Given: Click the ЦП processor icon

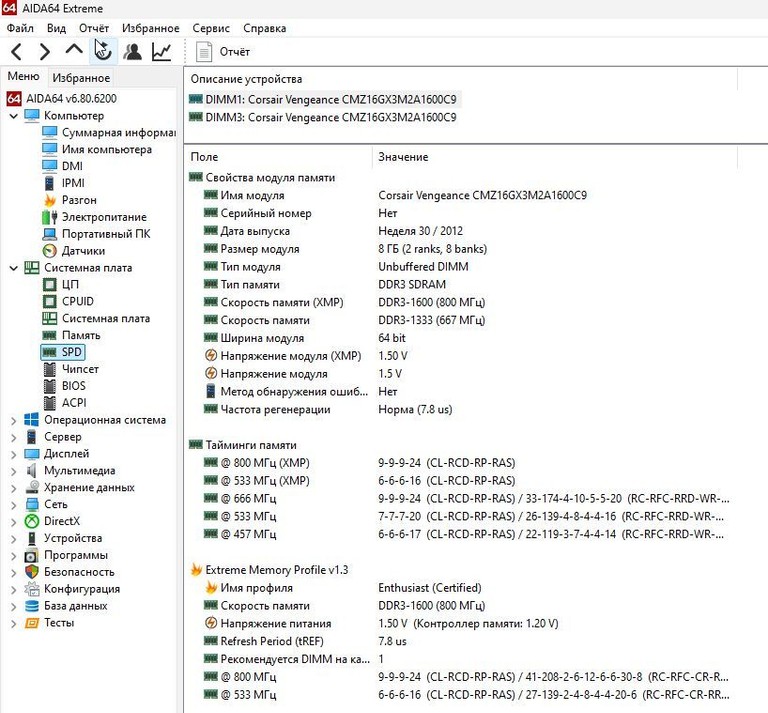Looking at the screenshot, I should [49, 285].
